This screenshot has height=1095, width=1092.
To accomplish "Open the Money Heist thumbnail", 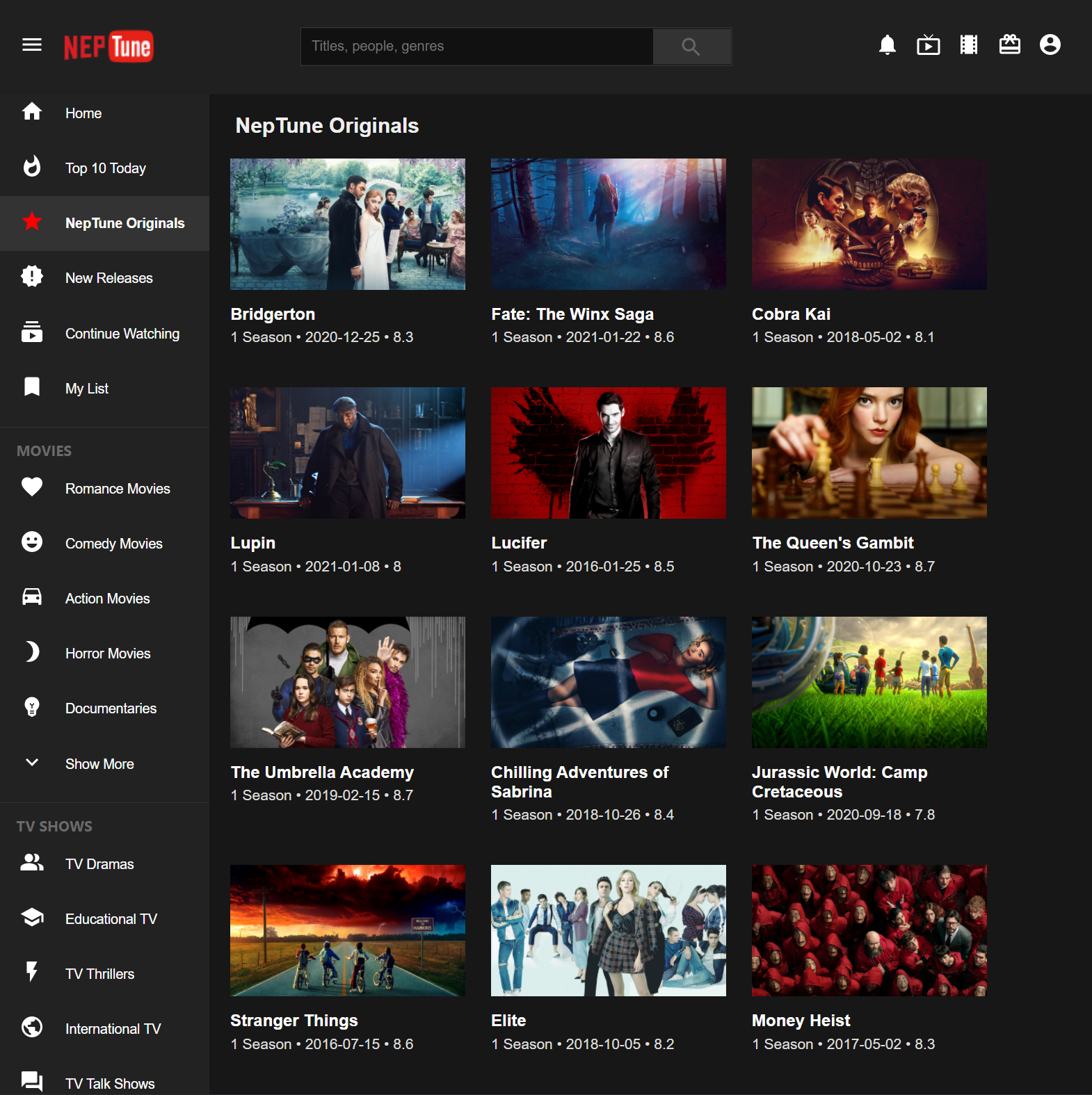I will [869, 930].
